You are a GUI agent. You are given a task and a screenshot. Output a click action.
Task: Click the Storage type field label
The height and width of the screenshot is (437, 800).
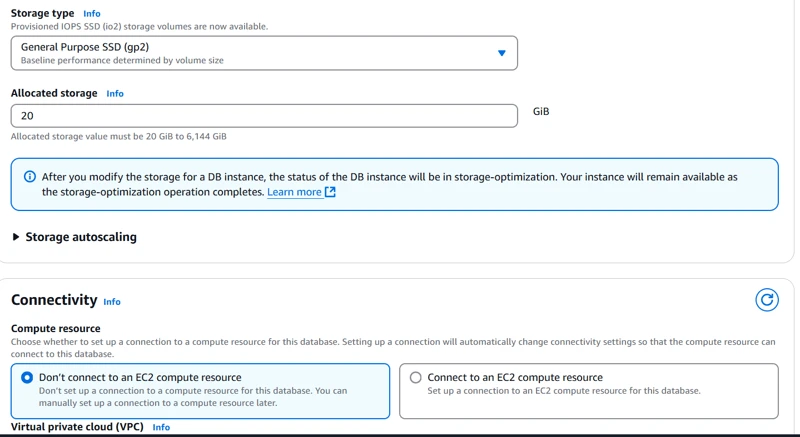(x=42, y=13)
